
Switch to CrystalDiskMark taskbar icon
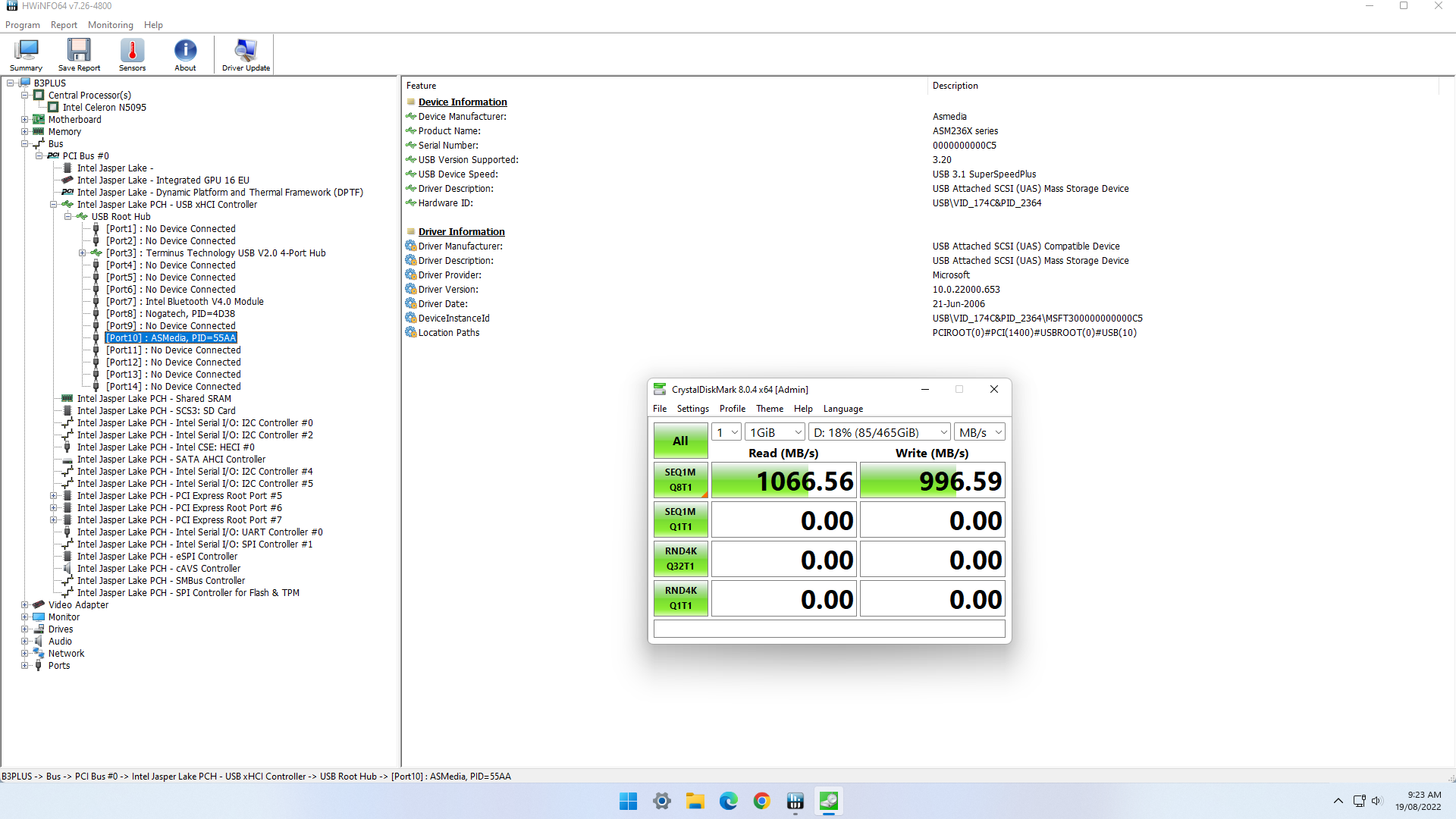click(x=829, y=801)
